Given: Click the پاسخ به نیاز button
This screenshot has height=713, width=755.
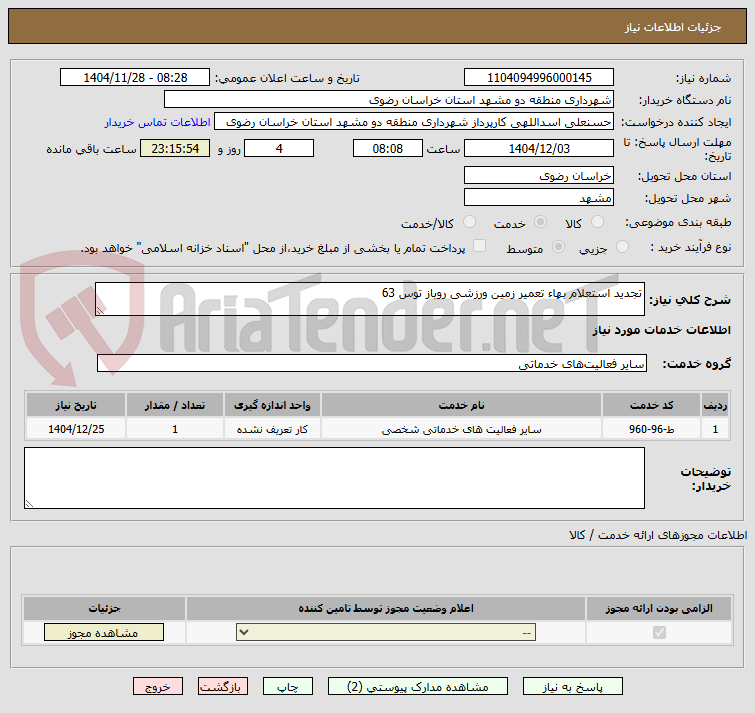Looking at the screenshot, I should (573, 687).
